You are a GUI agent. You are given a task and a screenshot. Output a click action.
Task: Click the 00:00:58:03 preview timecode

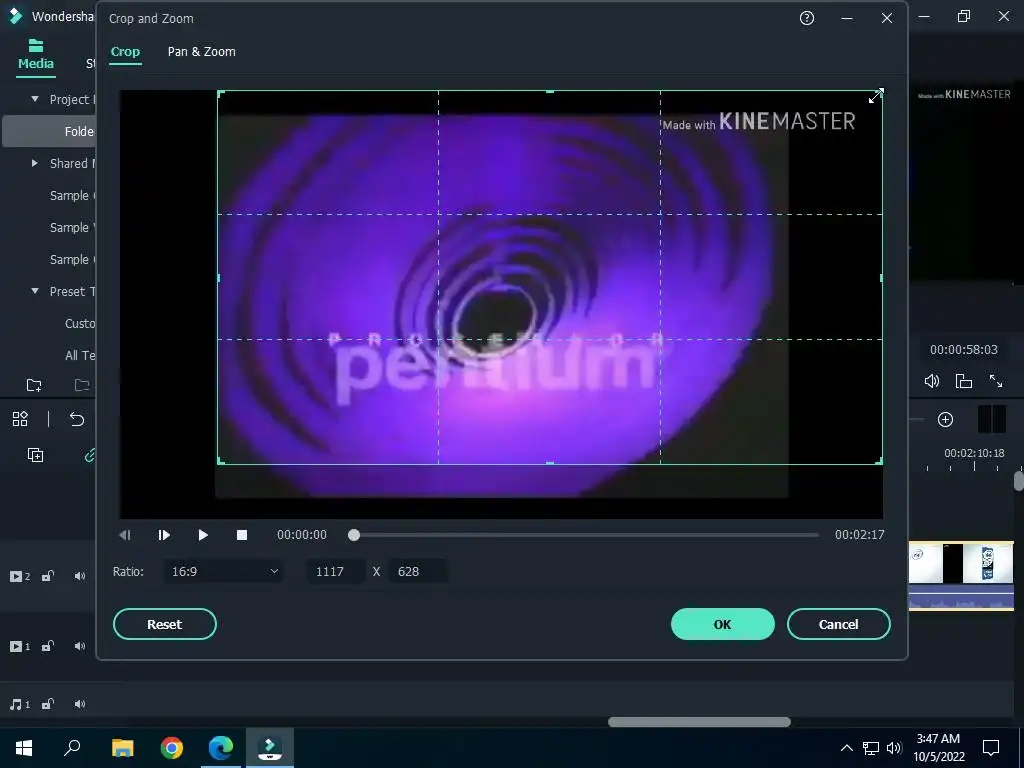pyautogui.click(x=964, y=349)
